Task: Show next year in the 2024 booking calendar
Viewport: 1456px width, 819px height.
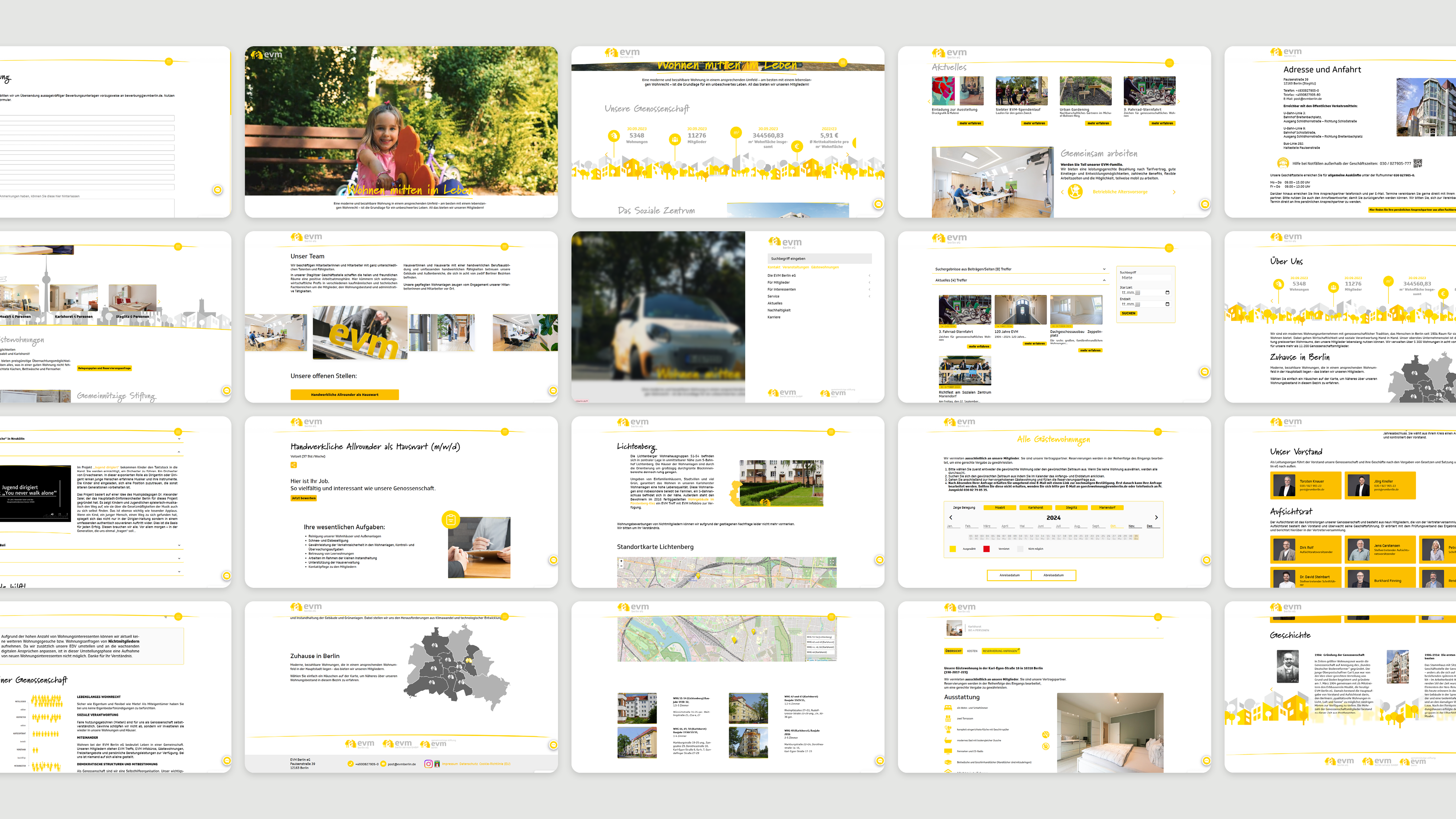Action: (x=1156, y=517)
